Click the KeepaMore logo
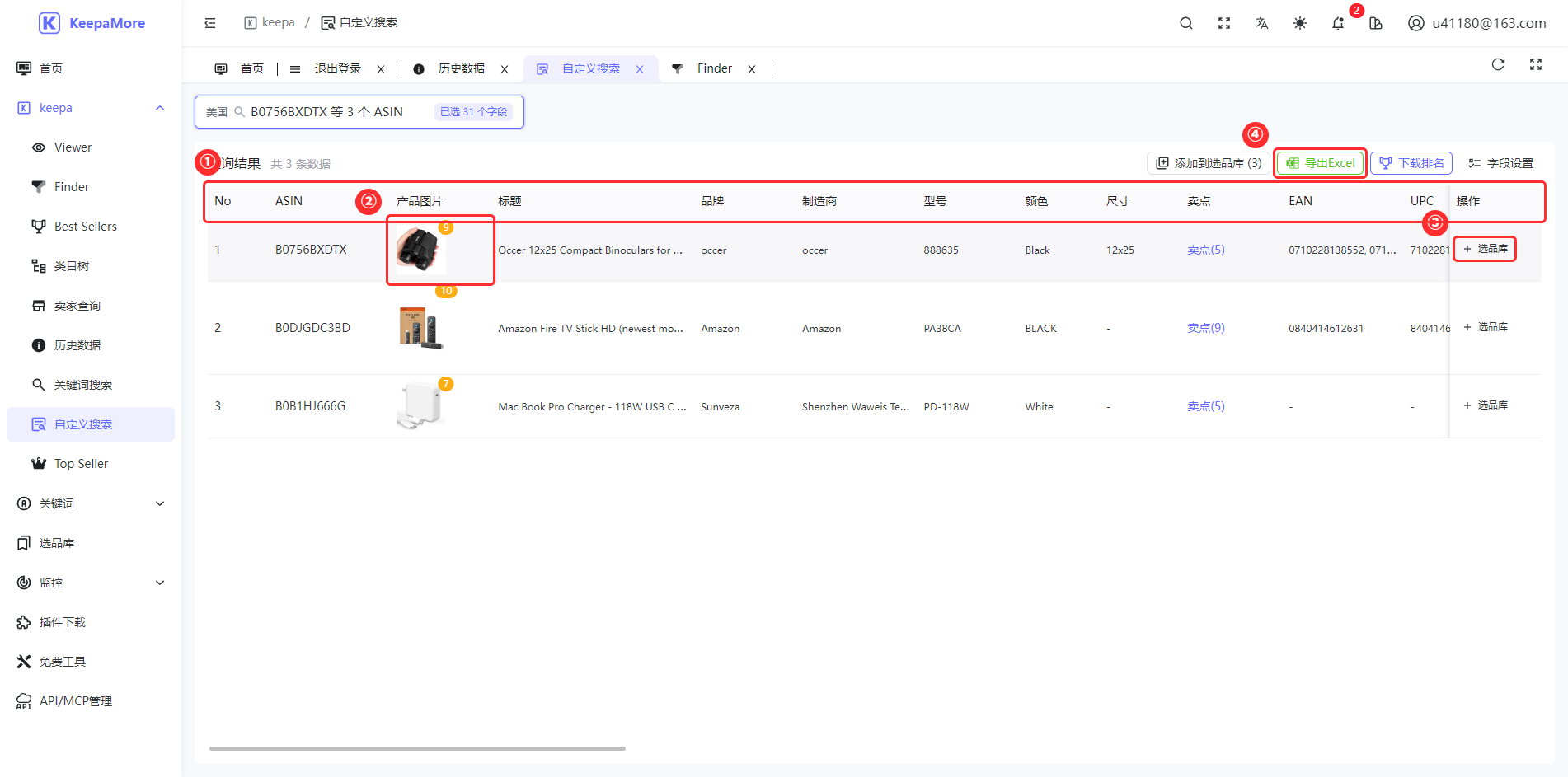This screenshot has width=1568, height=777. click(x=92, y=23)
